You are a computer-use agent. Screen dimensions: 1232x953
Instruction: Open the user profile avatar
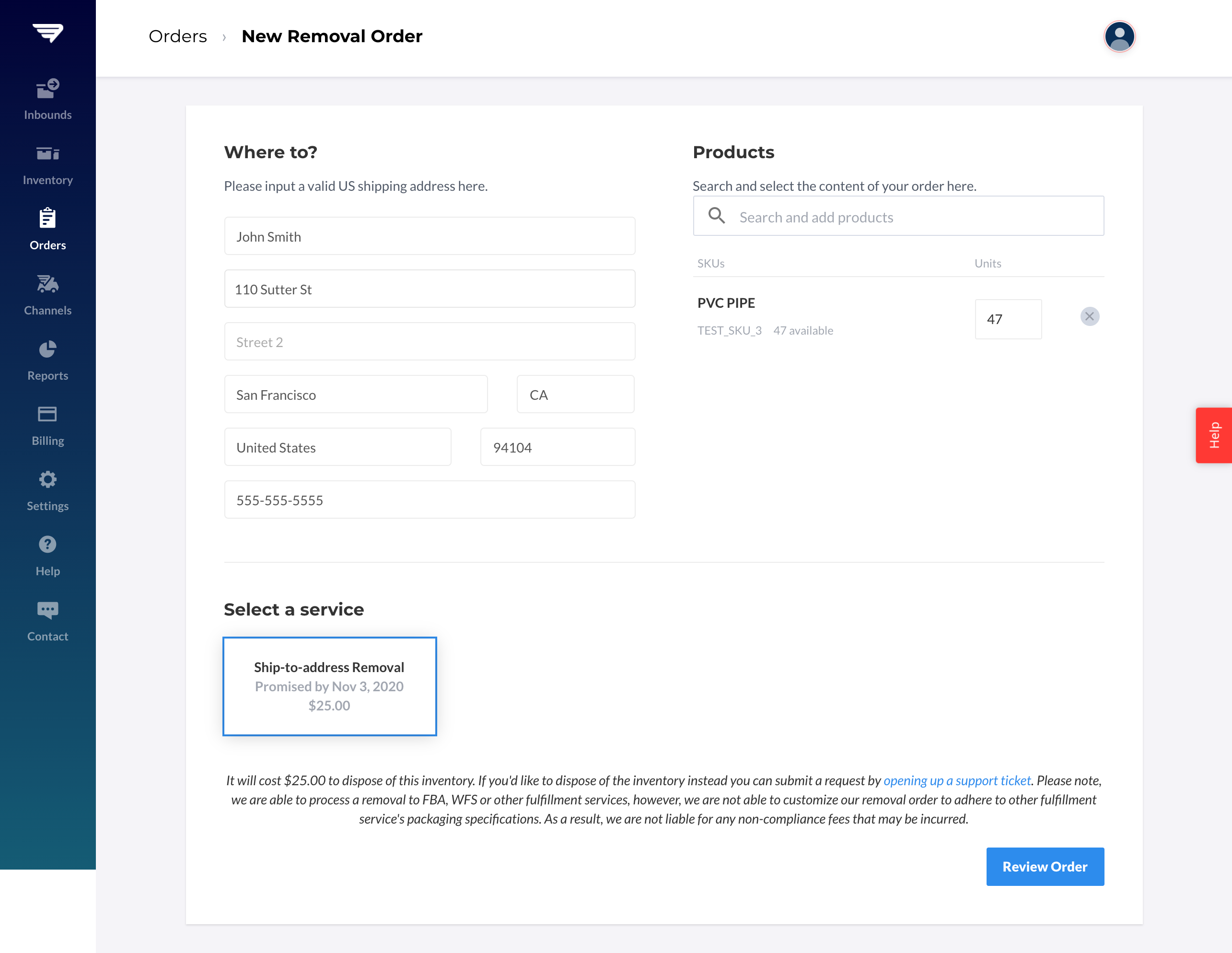pos(1119,37)
